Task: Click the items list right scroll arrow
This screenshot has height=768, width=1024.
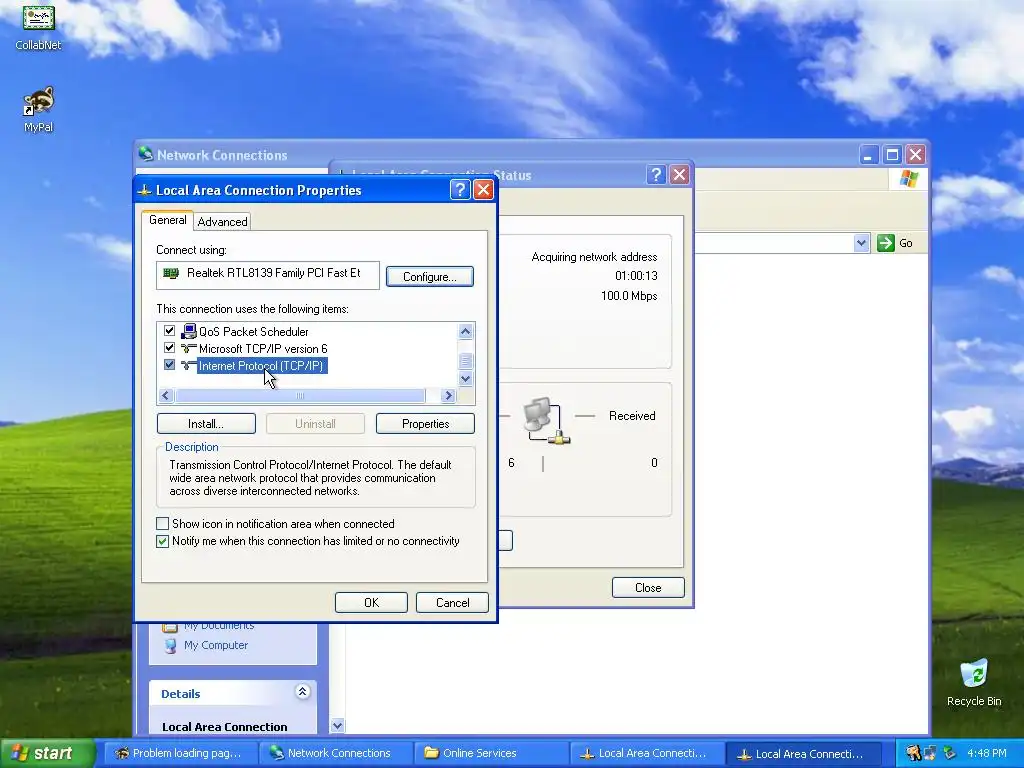Action: point(448,395)
